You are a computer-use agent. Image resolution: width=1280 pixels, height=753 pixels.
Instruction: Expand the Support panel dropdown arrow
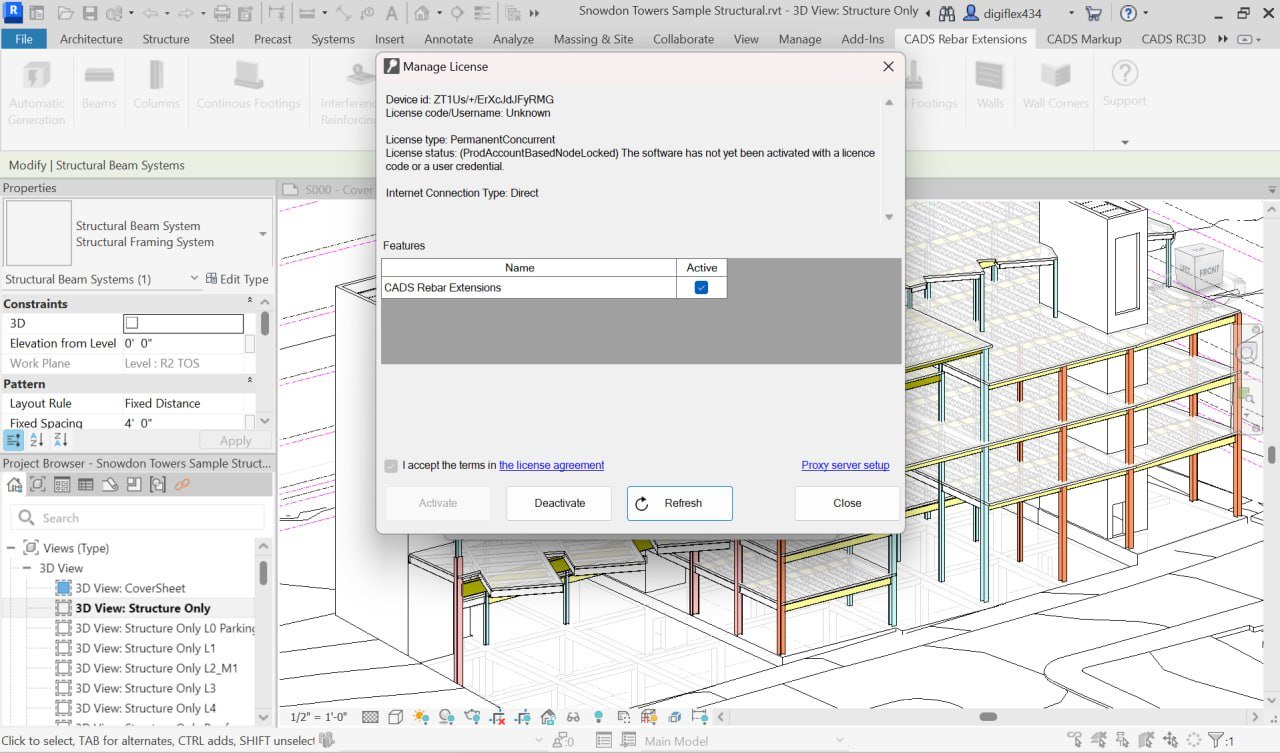tap(1125, 142)
